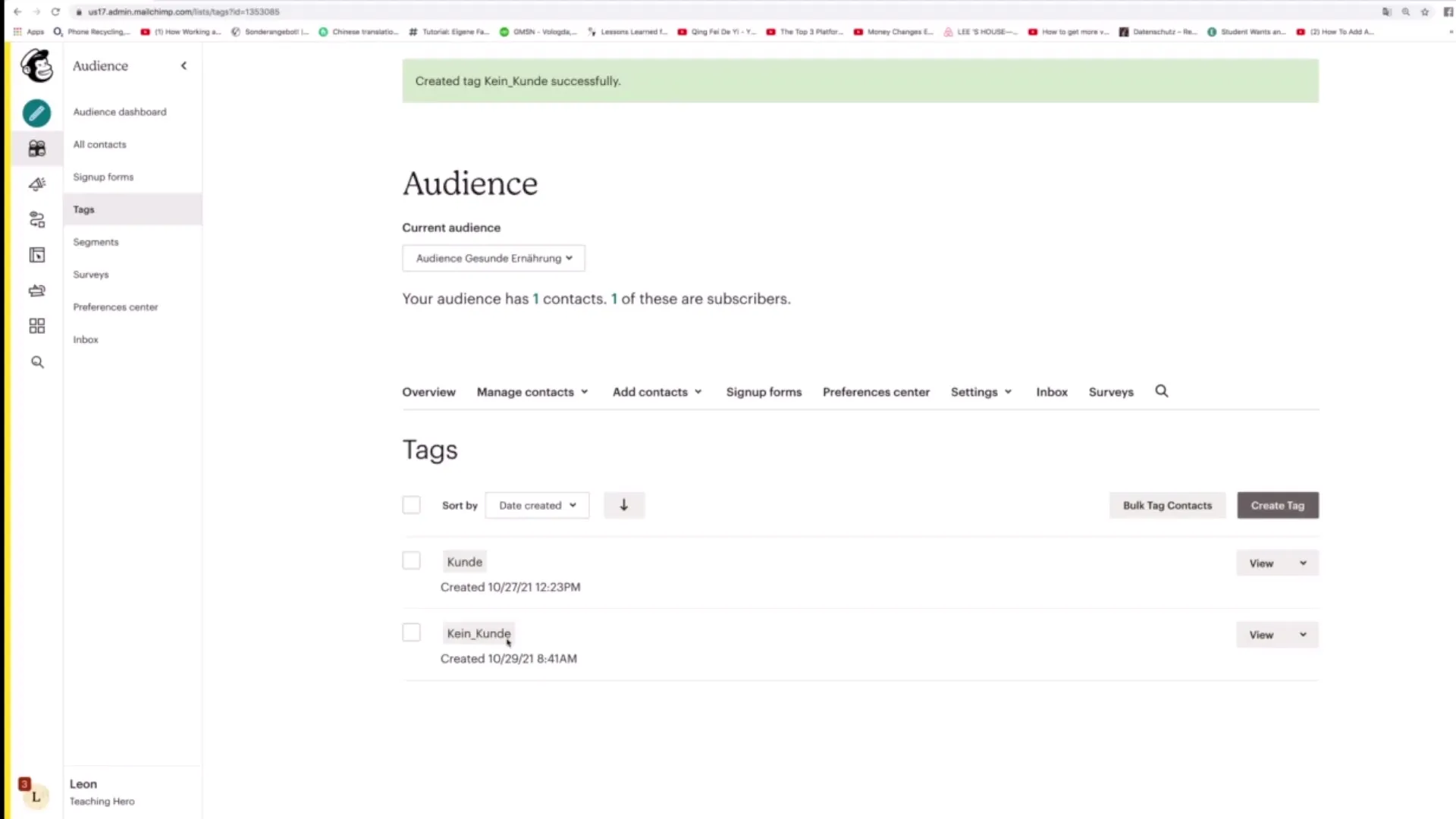Select the Kein_Kunde tag checkbox
The height and width of the screenshot is (819, 1456).
411,632
